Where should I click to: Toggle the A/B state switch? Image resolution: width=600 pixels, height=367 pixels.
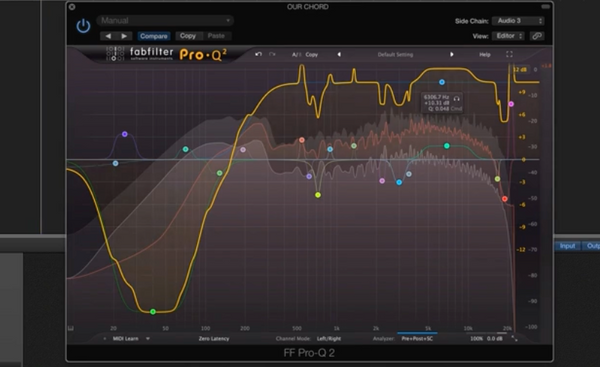click(x=296, y=55)
